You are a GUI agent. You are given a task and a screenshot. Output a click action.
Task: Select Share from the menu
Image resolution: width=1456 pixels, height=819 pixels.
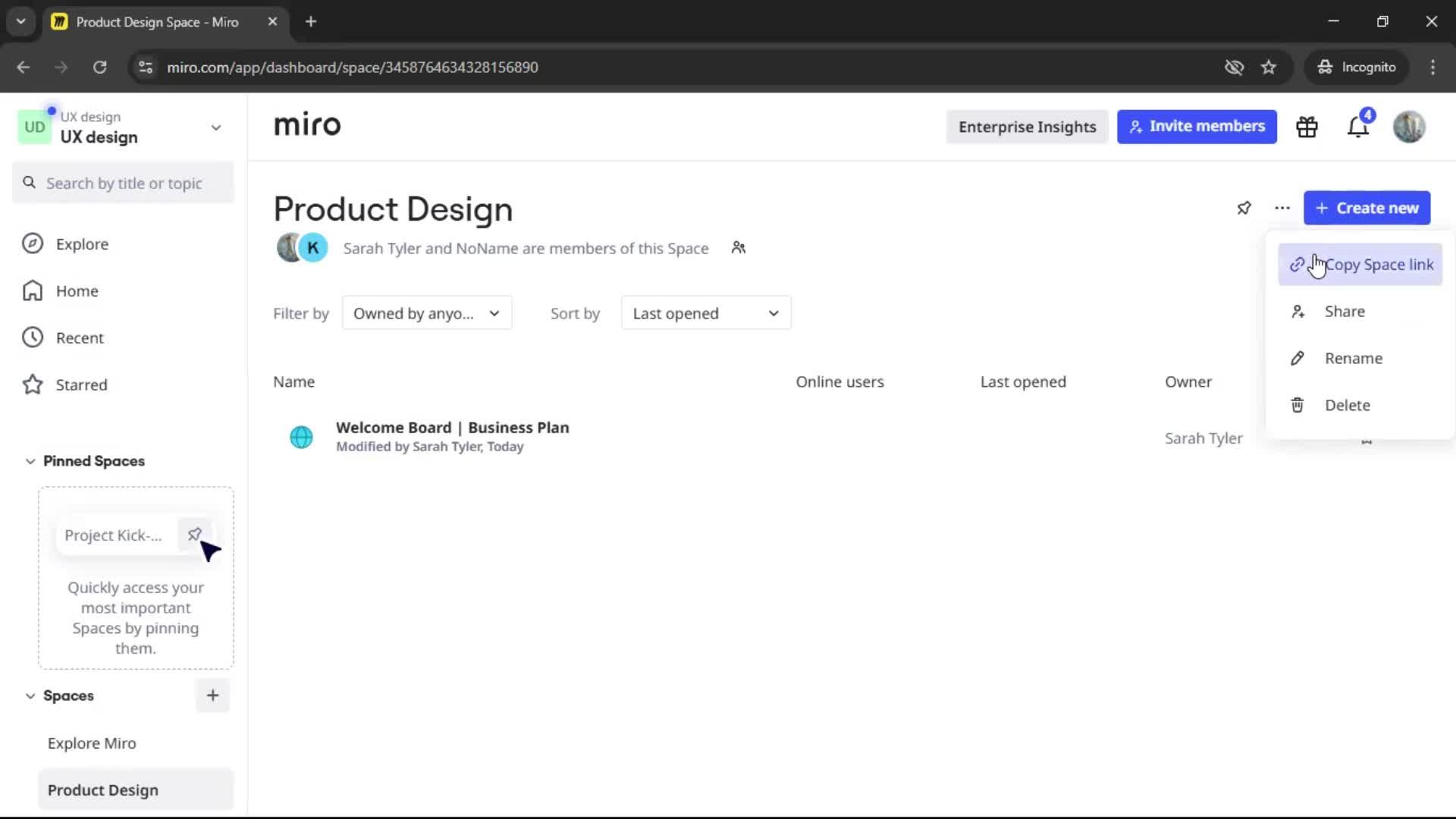(1360, 312)
